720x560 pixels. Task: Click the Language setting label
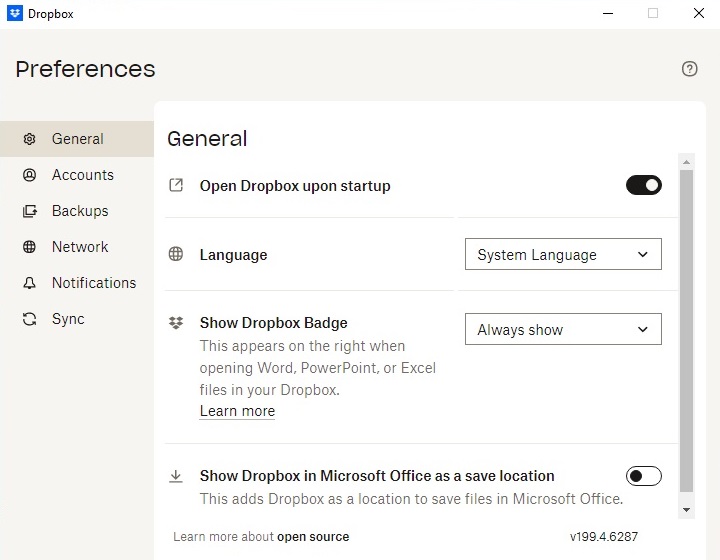pyautogui.click(x=233, y=255)
